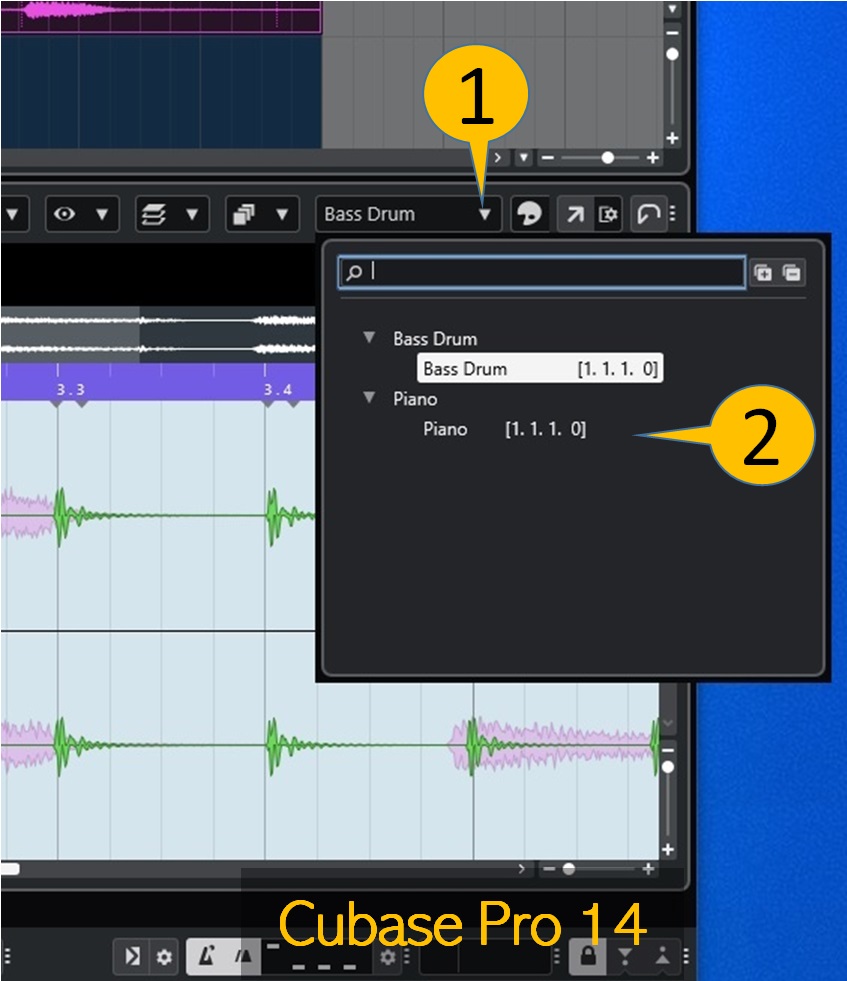The height and width of the screenshot is (981, 847).
Task: Click vertical zoom-in plus in upper panel
Action: click(x=672, y=138)
